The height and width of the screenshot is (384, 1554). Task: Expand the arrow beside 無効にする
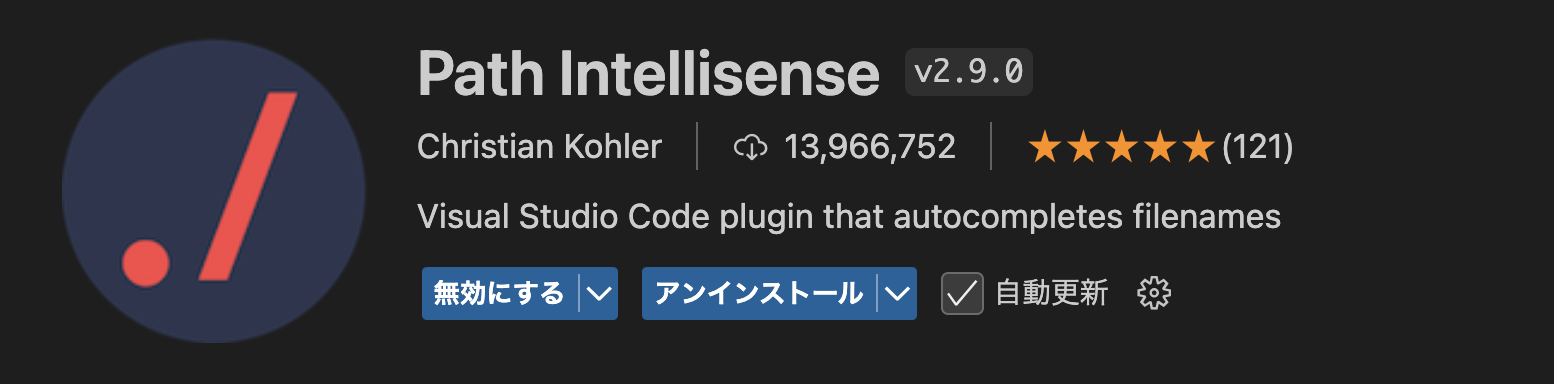599,294
